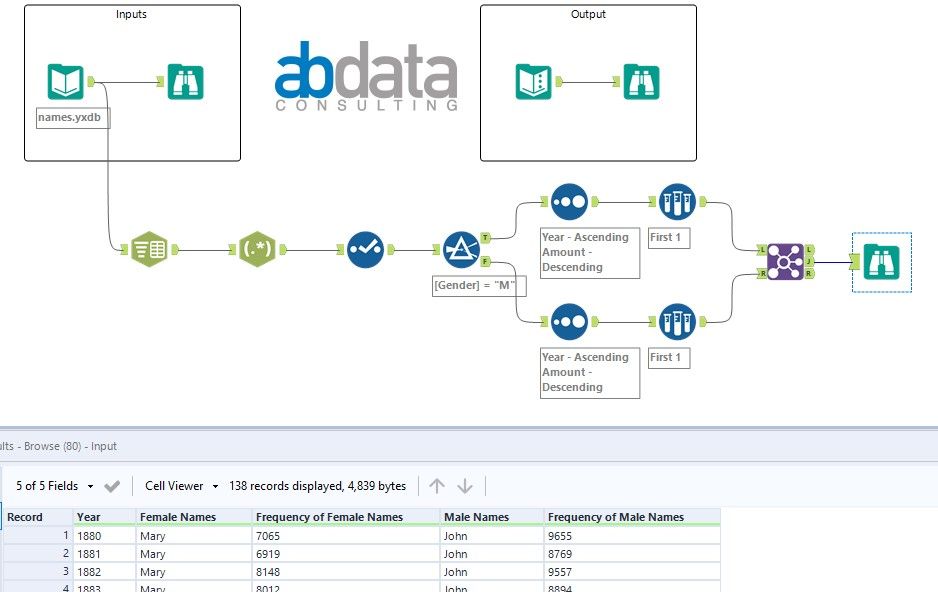Click the Select tool with checkmark

[x=365, y=249]
